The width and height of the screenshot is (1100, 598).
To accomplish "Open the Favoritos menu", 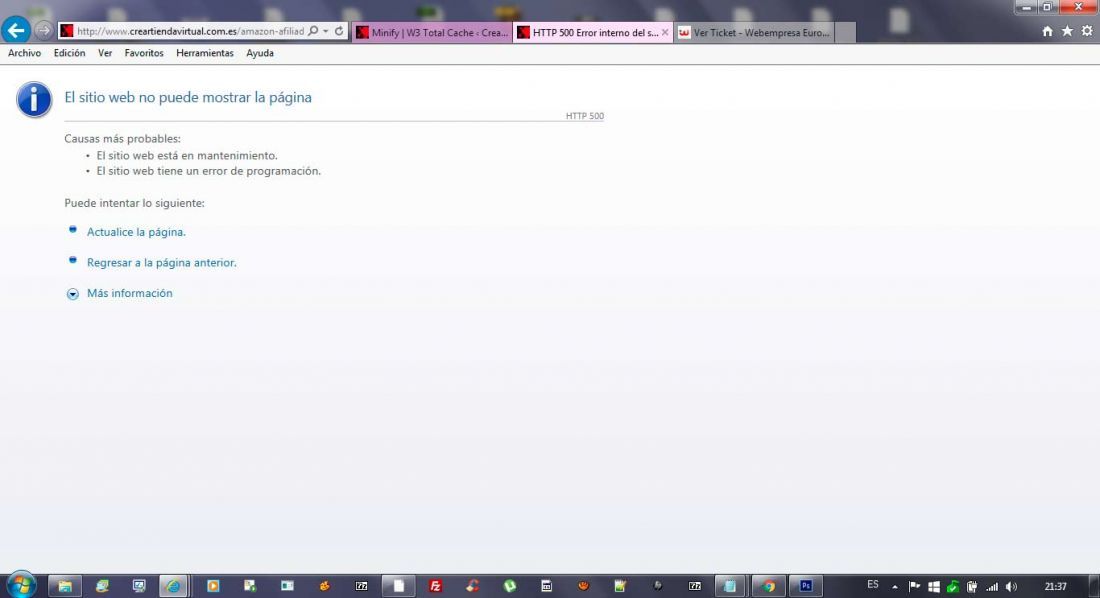I will click(144, 53).
